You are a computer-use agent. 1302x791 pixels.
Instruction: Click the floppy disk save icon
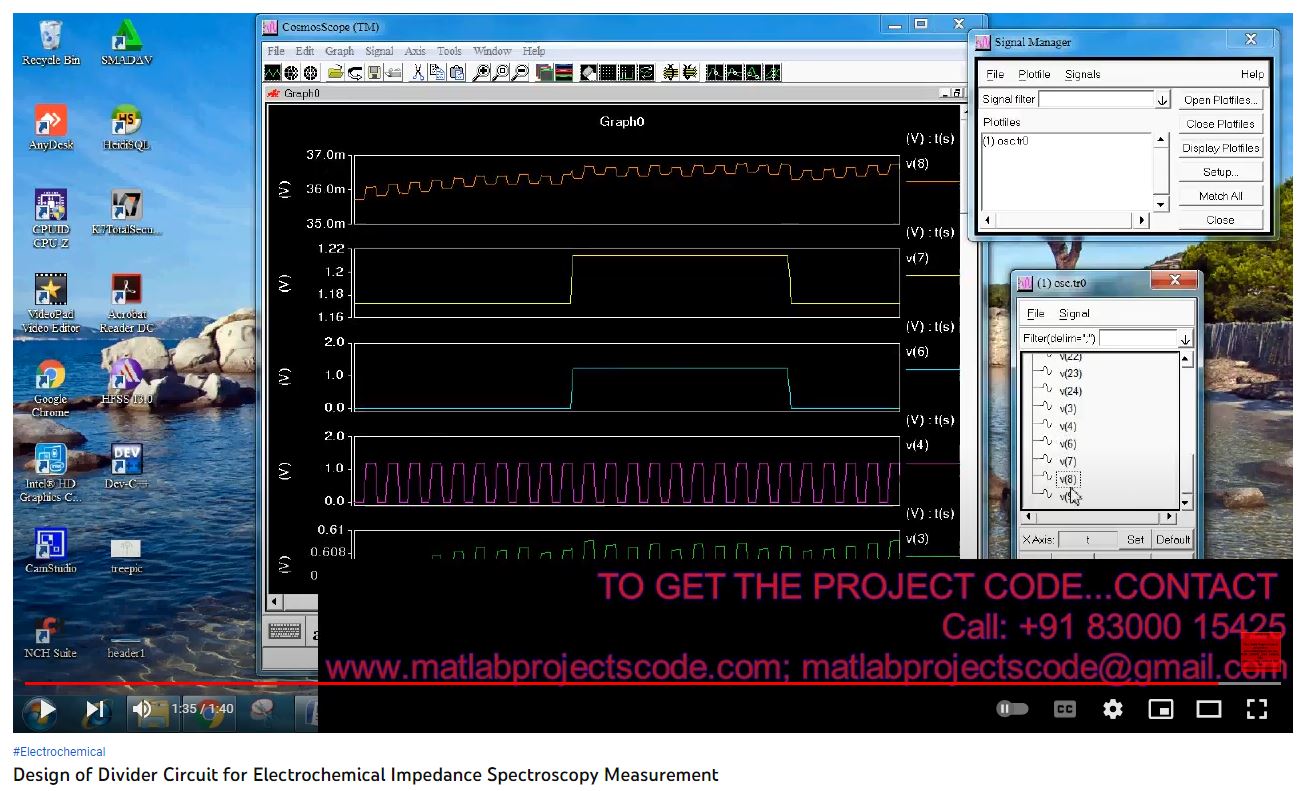point(374,73)
